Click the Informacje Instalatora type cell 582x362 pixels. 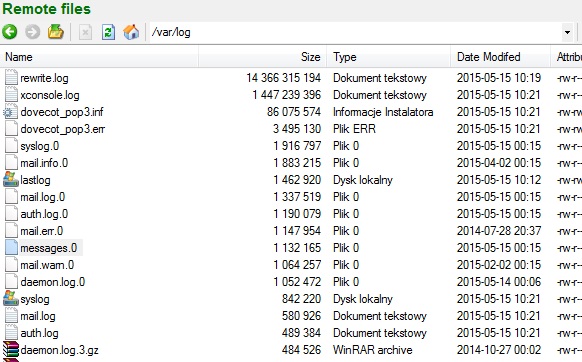383,112
